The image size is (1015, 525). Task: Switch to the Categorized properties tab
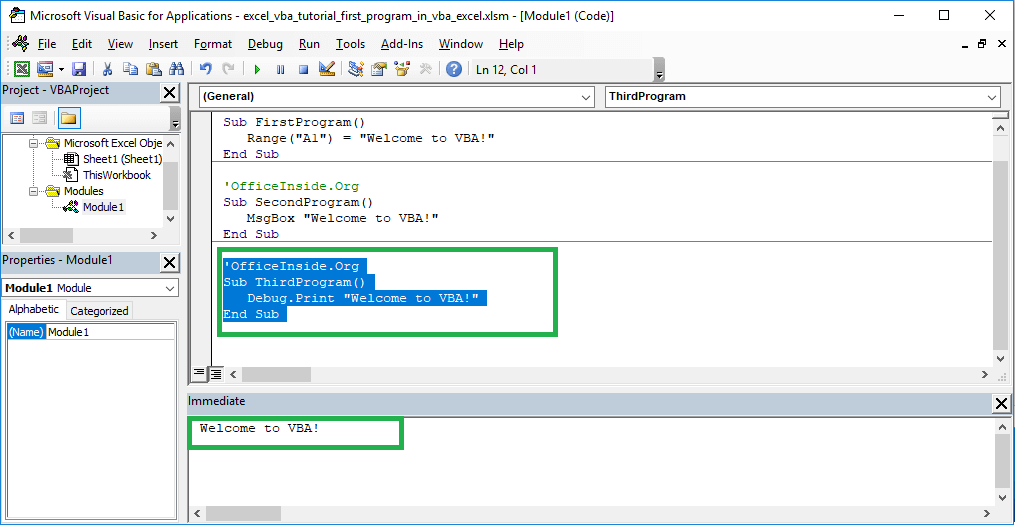[x=99, y=311]
